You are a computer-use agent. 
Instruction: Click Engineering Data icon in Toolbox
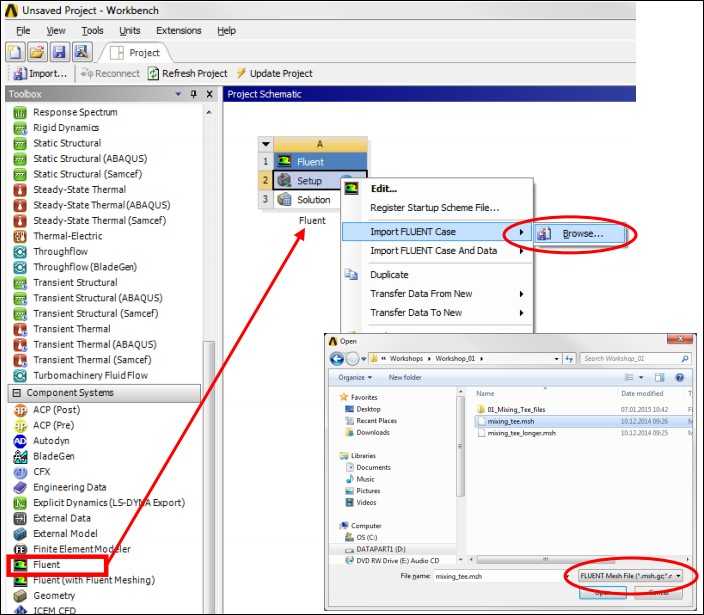point(20,488)
